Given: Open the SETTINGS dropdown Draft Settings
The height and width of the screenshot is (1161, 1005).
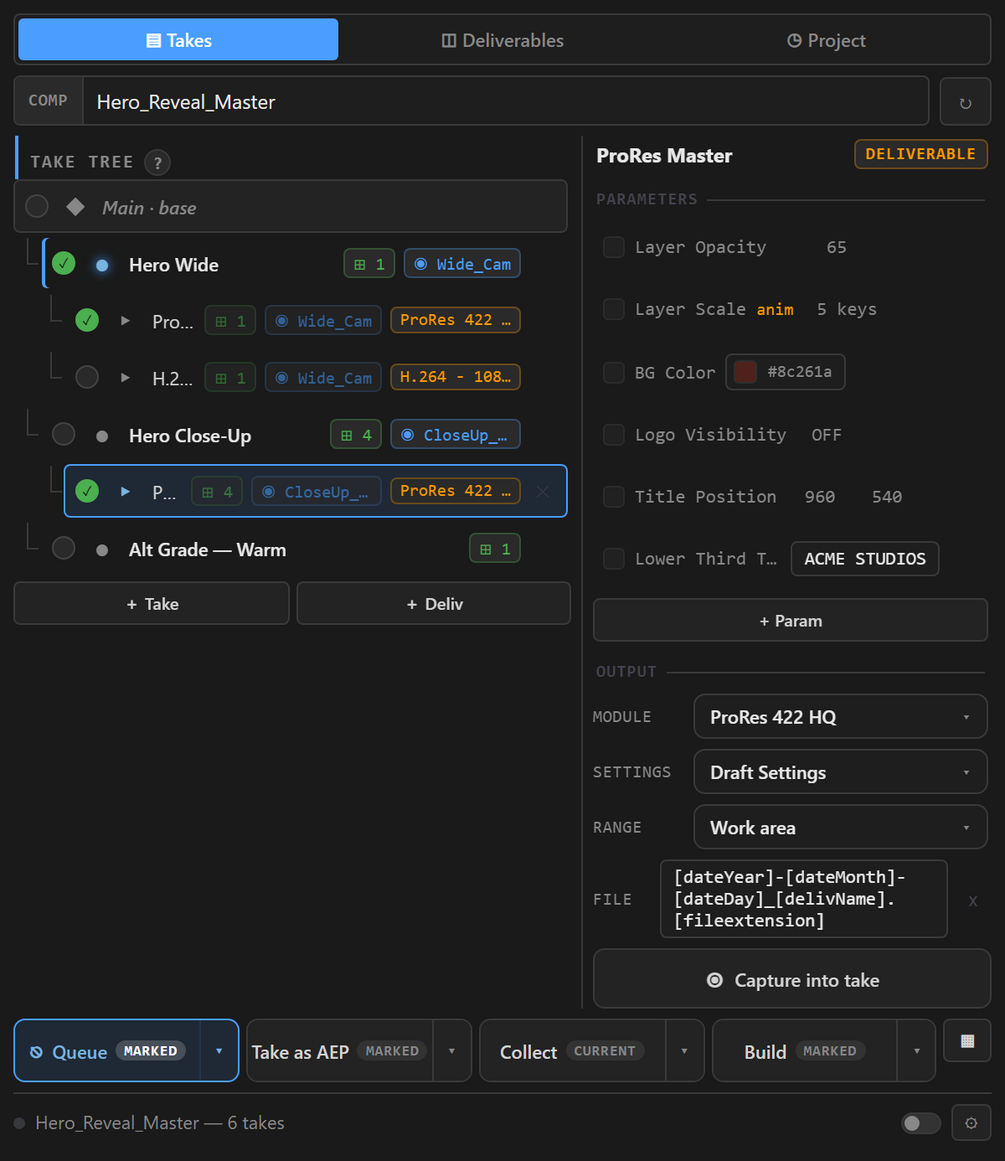Looking at the screenshot, I should tap(841, 772).
